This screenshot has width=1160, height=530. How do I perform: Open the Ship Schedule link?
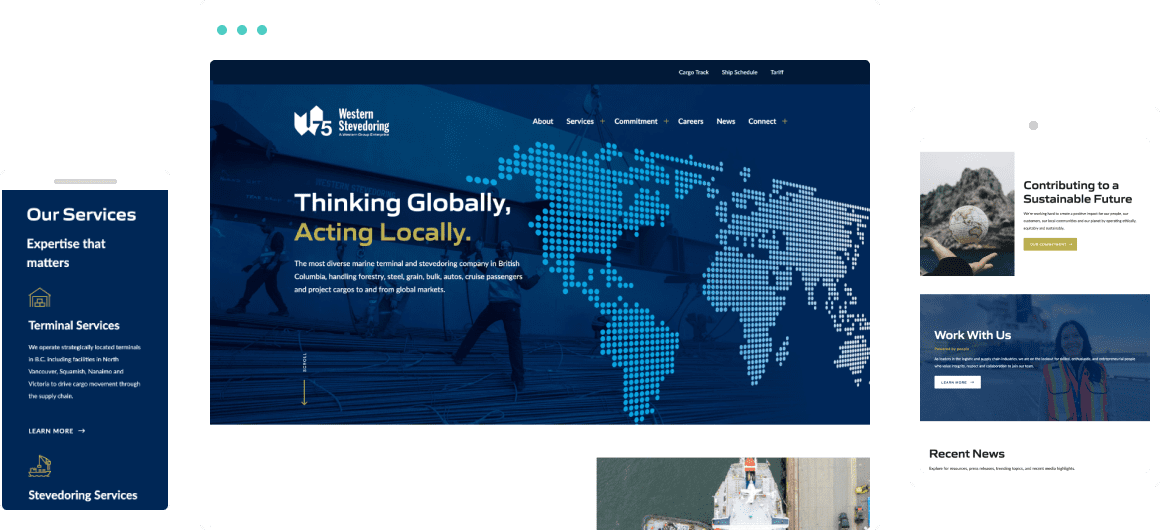pyautogui.click(x=739, y=72)
